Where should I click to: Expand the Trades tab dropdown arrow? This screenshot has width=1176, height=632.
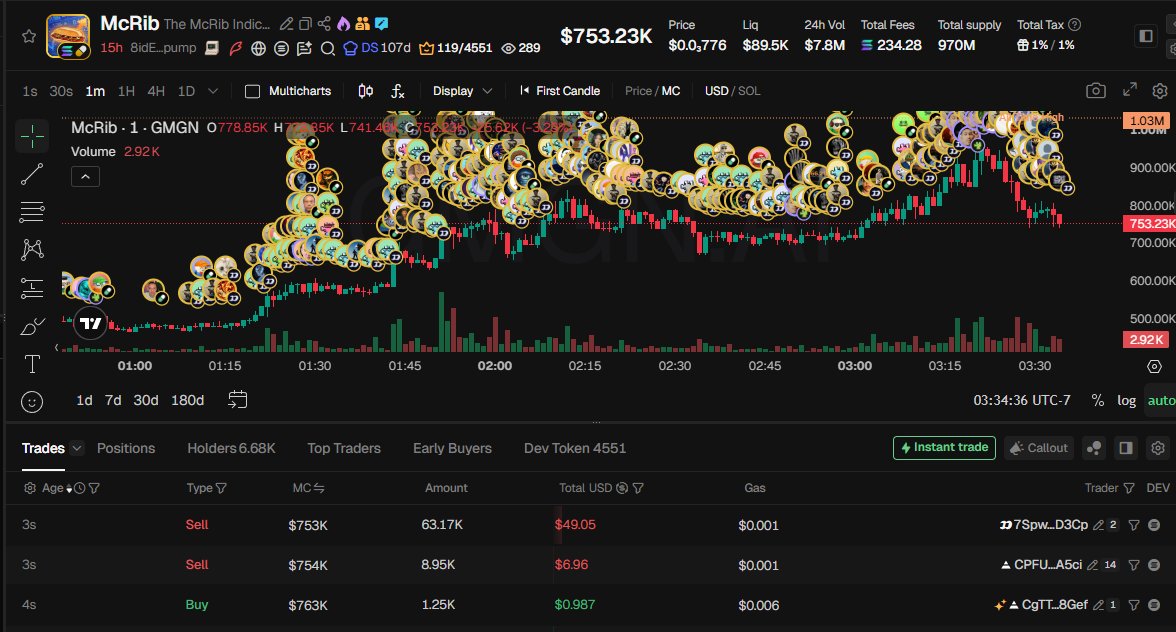tap(76, 448)
